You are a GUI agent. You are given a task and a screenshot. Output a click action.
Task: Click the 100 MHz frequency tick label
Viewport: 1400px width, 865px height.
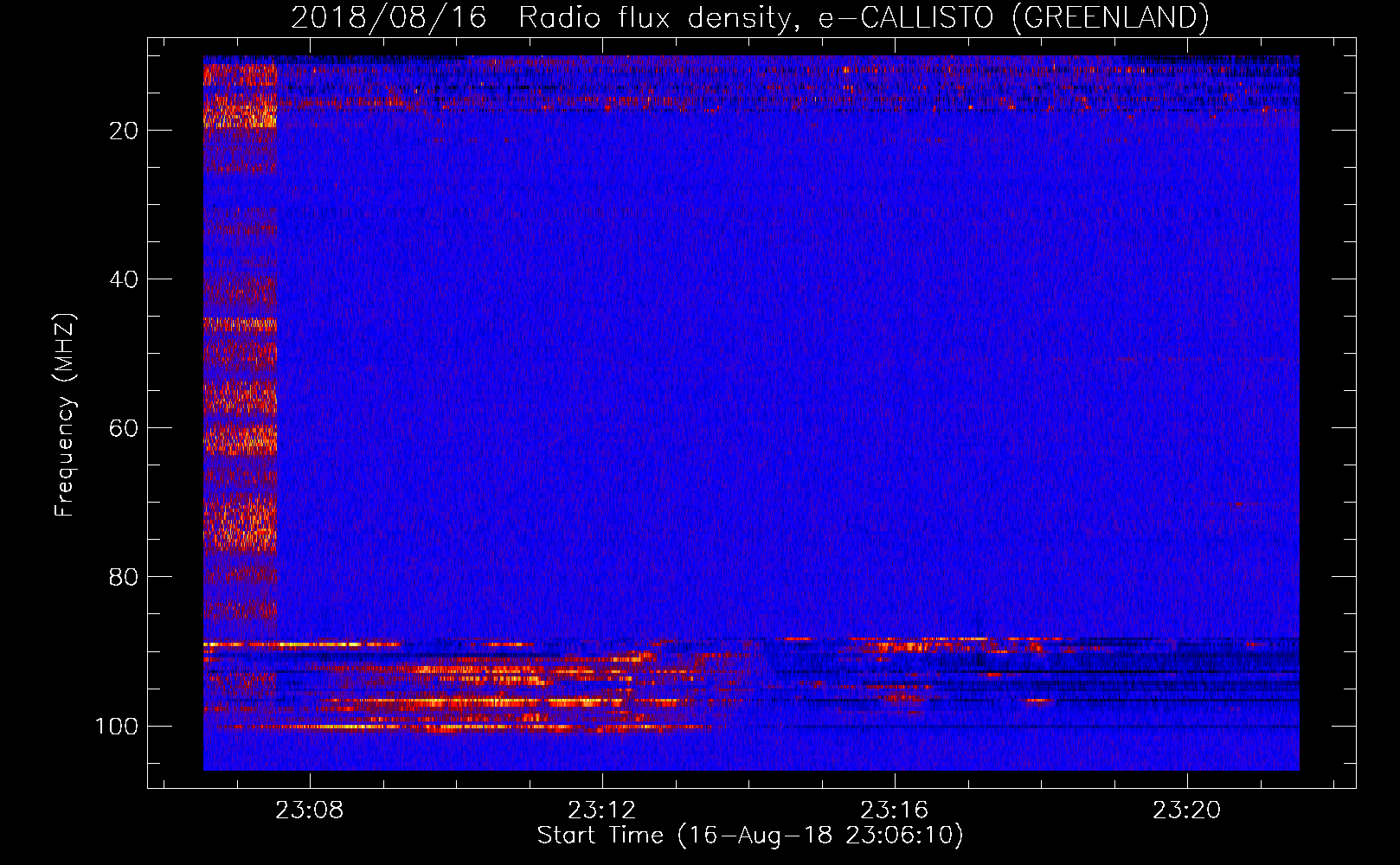117,726
